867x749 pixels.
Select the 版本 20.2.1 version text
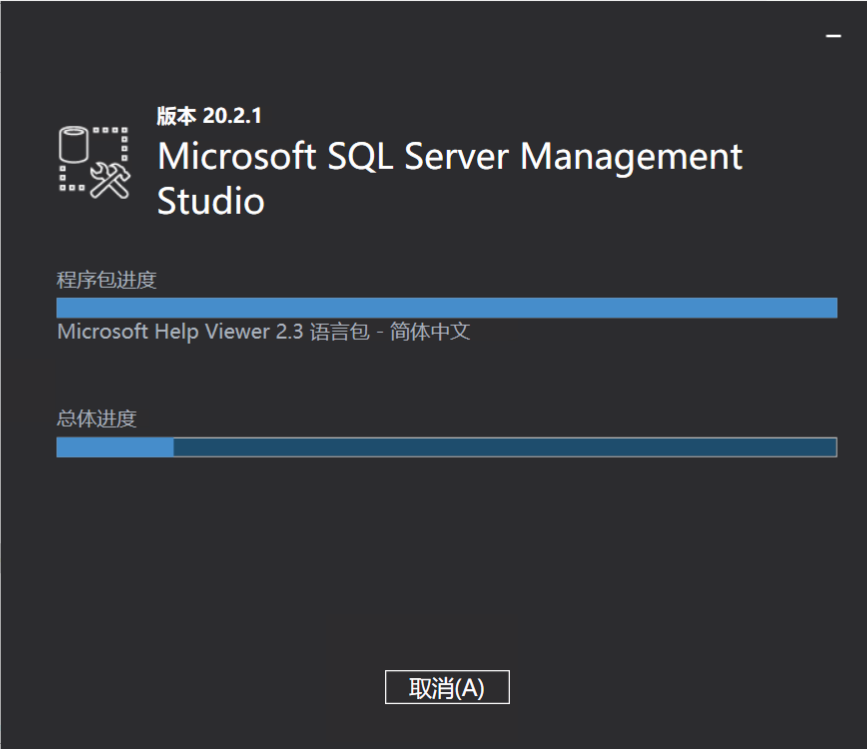(x=209, y=116)
